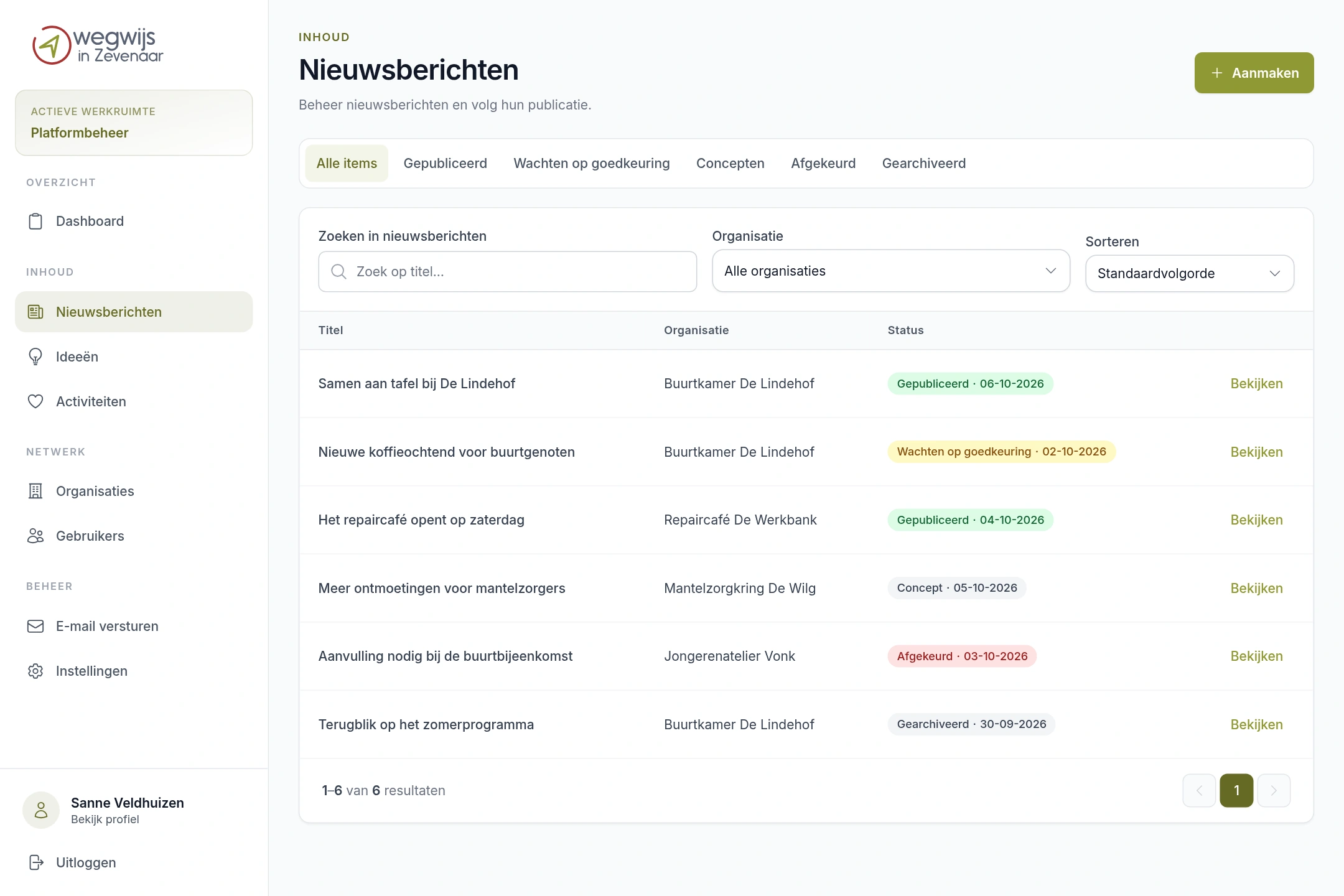Image resolution: width=1344 pixels, height=896 pixels.
Task: Click the Aanmaken button
Action: coord(1254,73)
